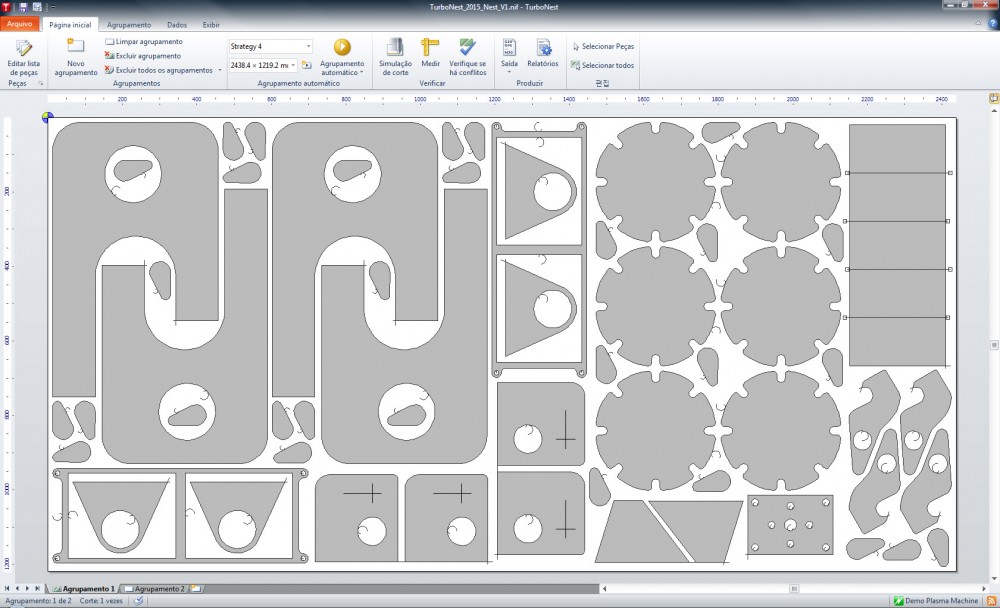The width and height of the screenshot is (1000, 608).
Task: Click the status bar check icon after Corte
Action: 138,601
